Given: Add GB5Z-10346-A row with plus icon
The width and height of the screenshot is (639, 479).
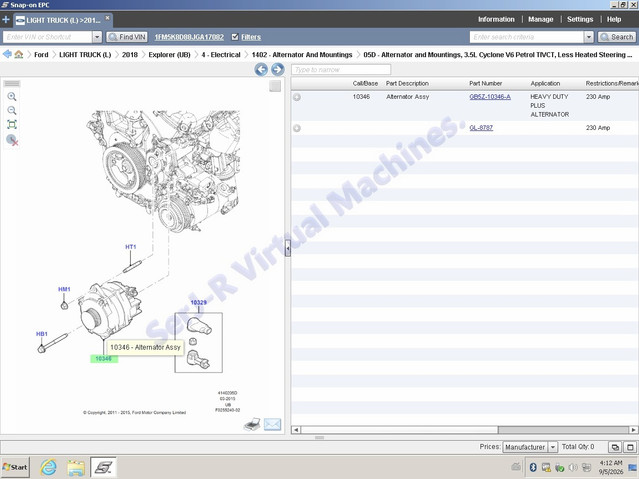Looking at the screenshot, I should coord(297,97).
